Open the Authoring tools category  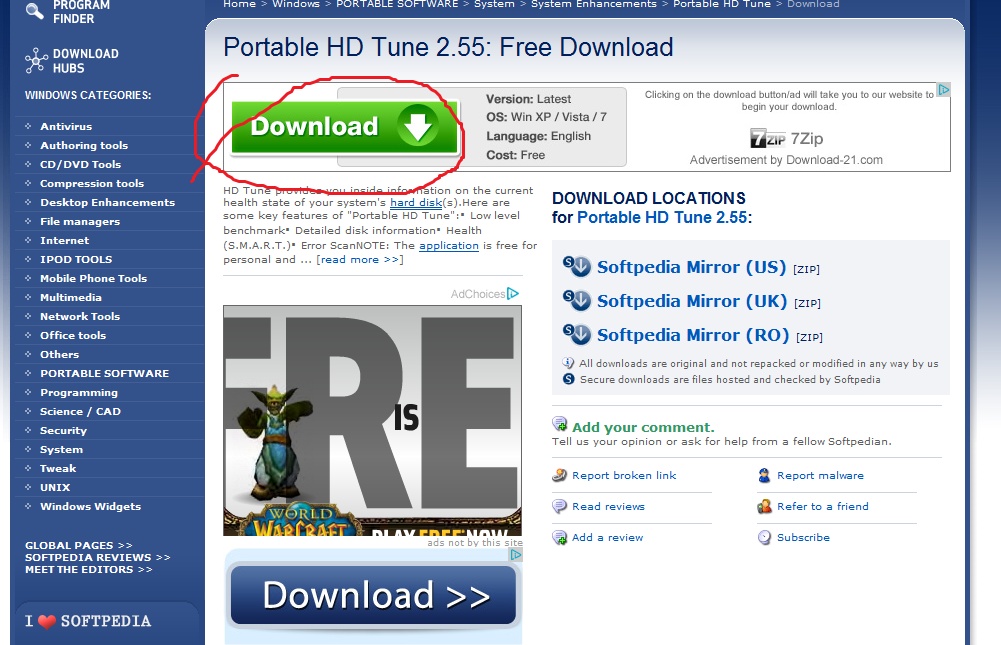(84, 146)
